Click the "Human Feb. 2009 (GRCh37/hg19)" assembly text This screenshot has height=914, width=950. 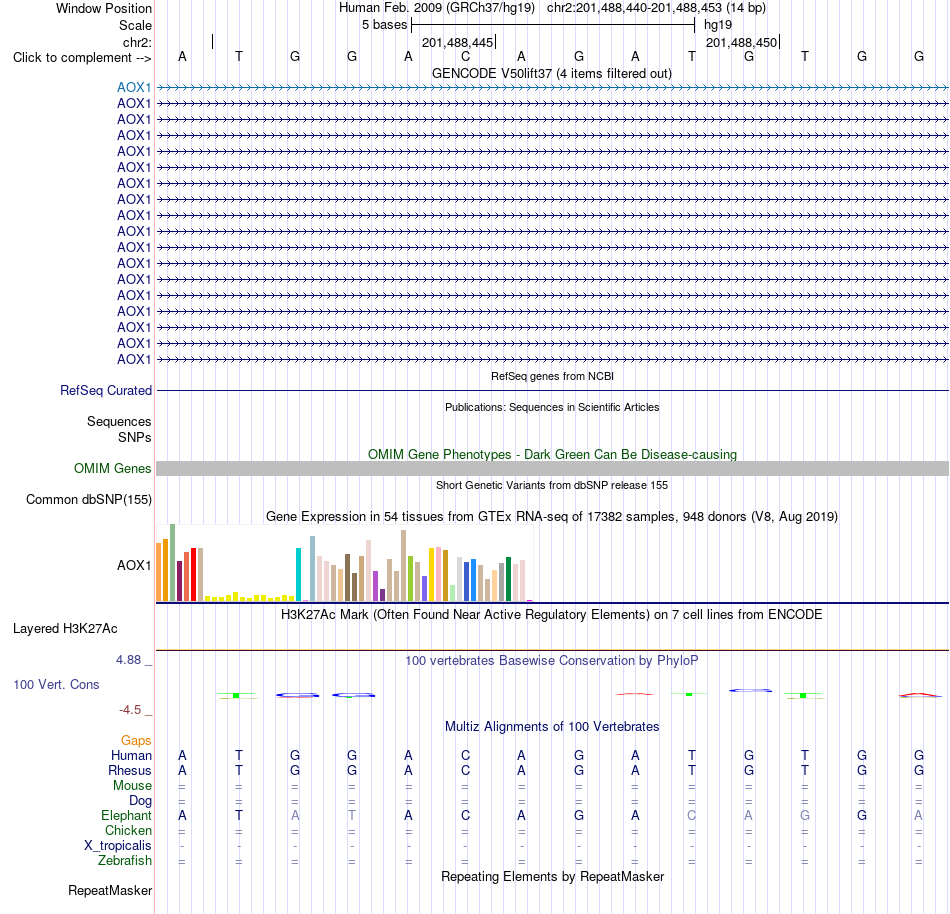437,8
